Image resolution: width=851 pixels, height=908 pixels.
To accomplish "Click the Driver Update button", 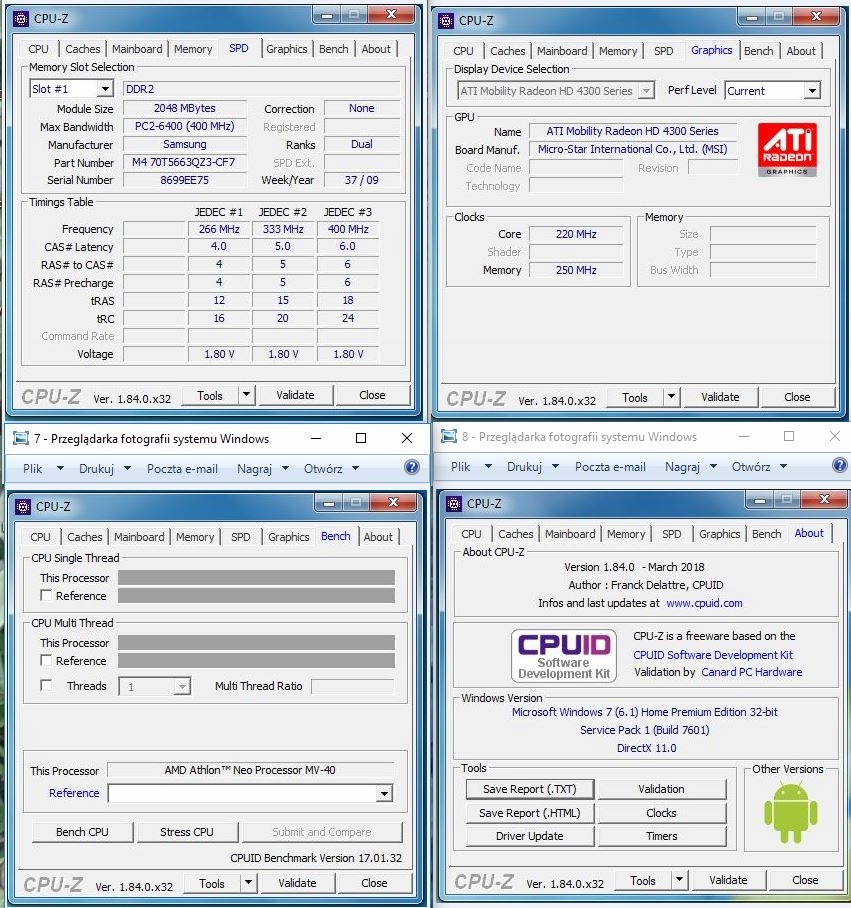I will (530, 836).
